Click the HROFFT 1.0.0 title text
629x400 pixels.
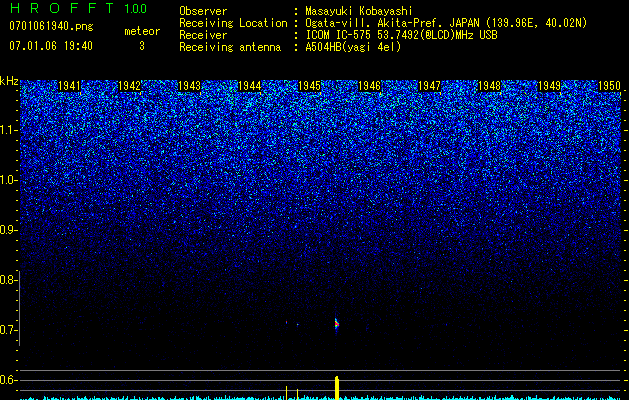click(x=78, y=8)
